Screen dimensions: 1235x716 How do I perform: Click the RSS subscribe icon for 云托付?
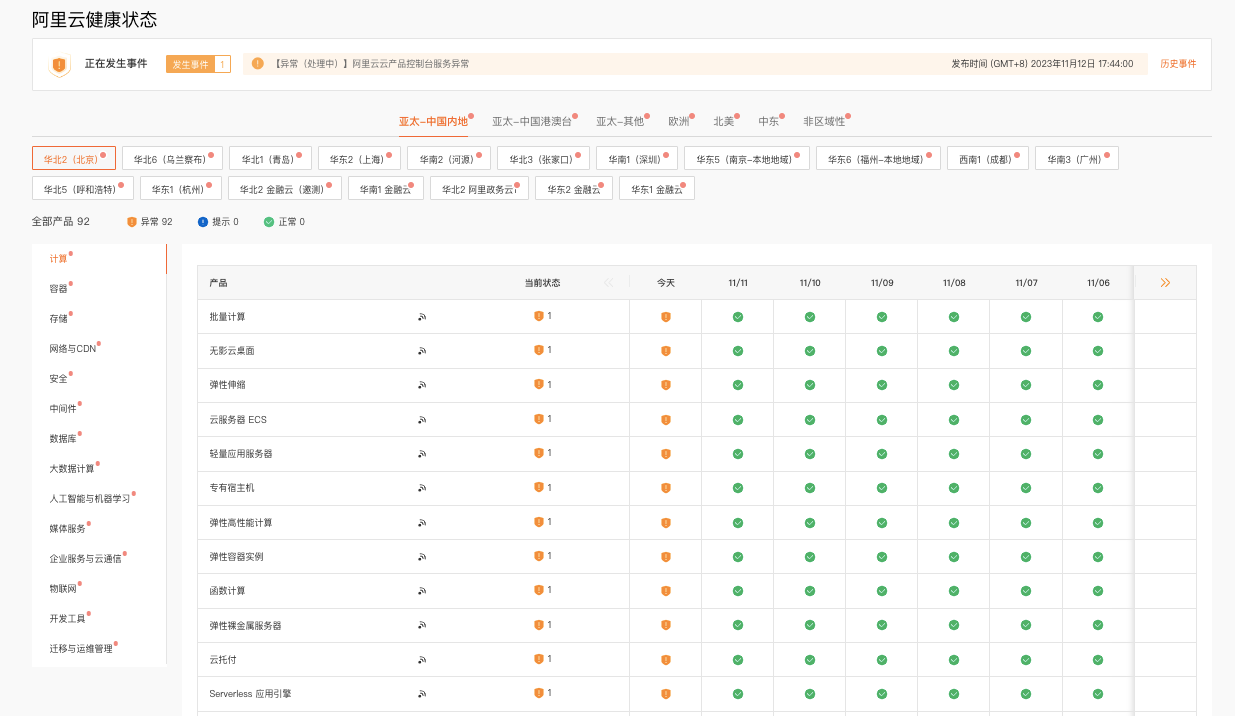tap(422, 660)
